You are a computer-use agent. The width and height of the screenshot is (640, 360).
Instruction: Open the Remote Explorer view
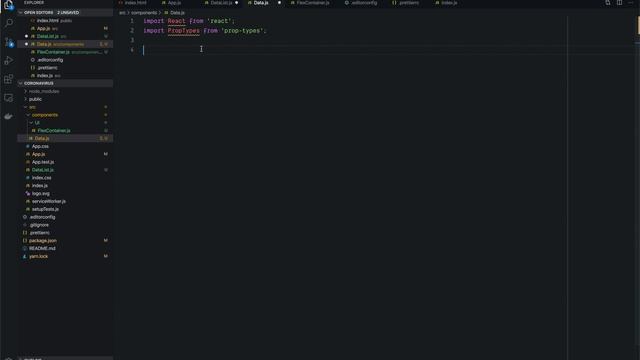click(9, 98)
